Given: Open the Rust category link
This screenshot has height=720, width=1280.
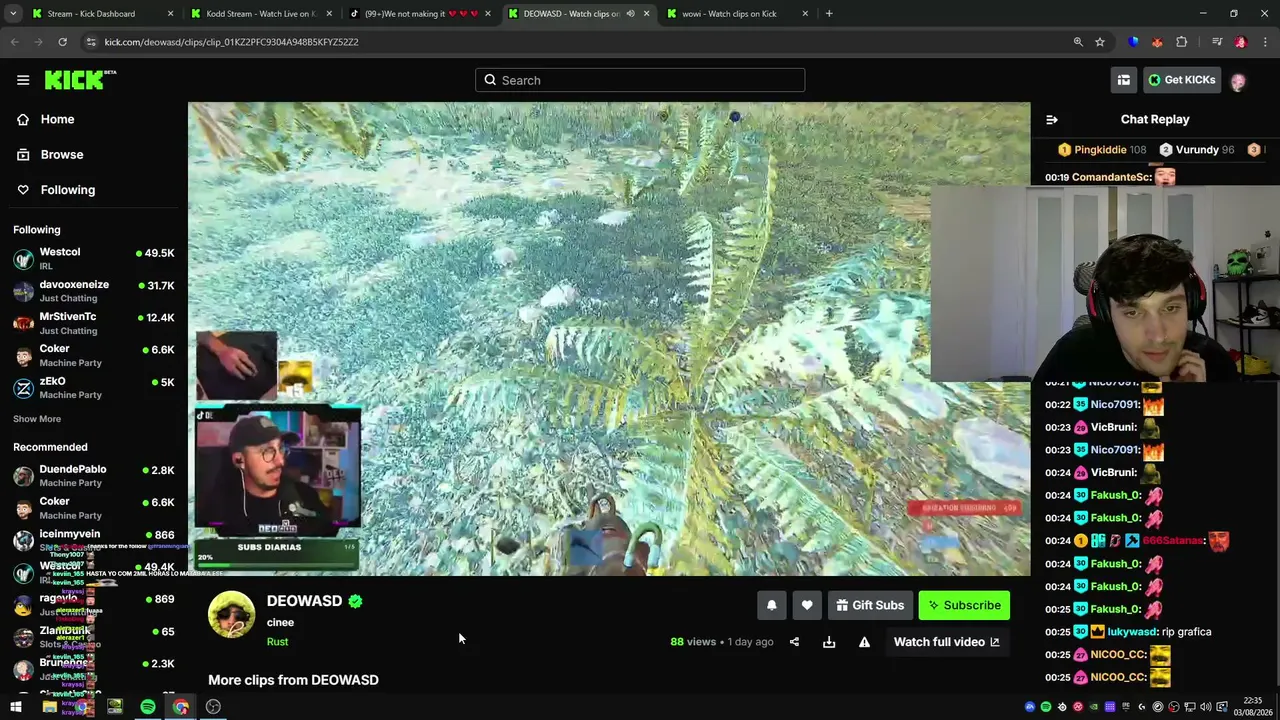Looking at the screenshot, I should pyautogui.click(x=277, y=642).
